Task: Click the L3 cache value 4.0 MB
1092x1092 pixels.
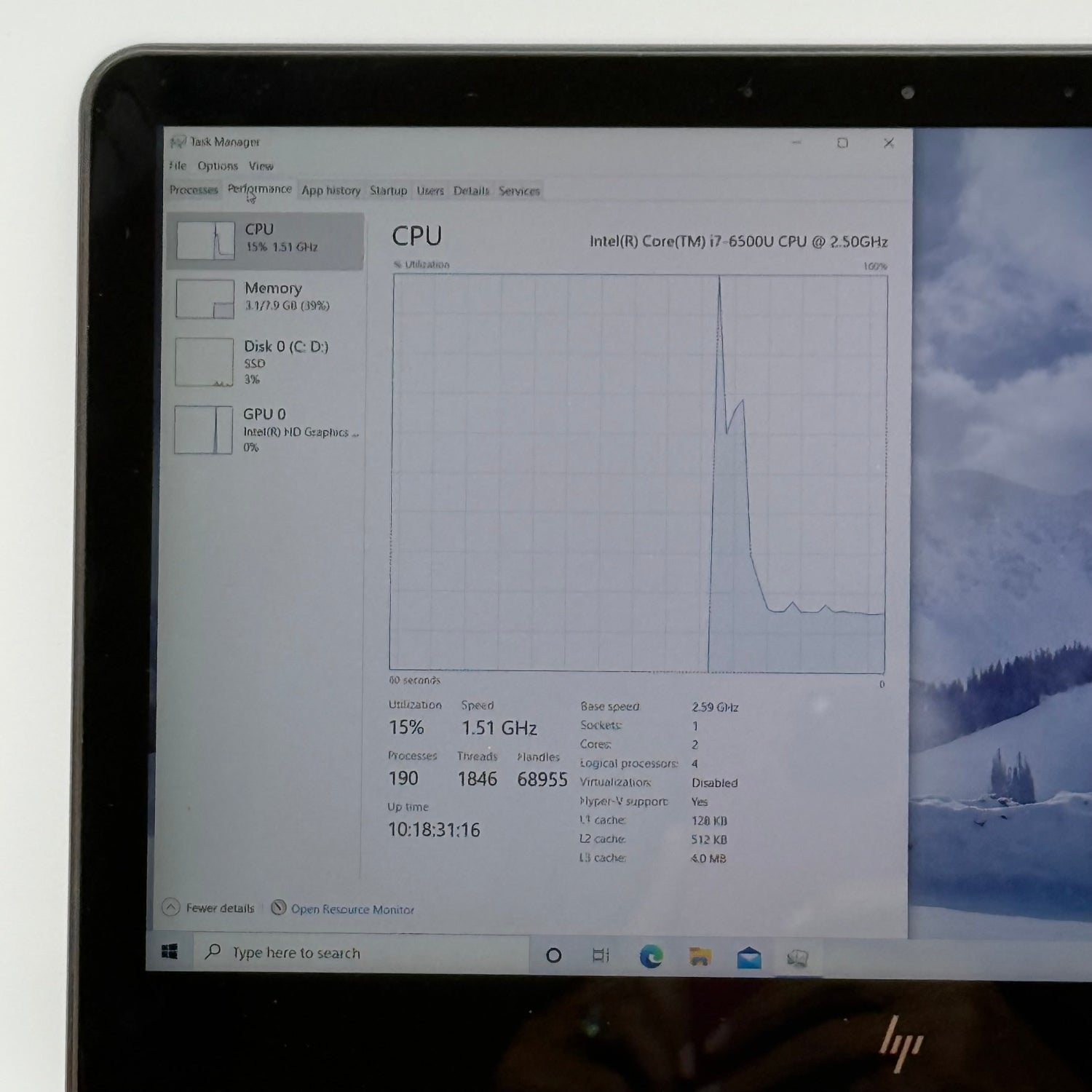Action: 708,858
